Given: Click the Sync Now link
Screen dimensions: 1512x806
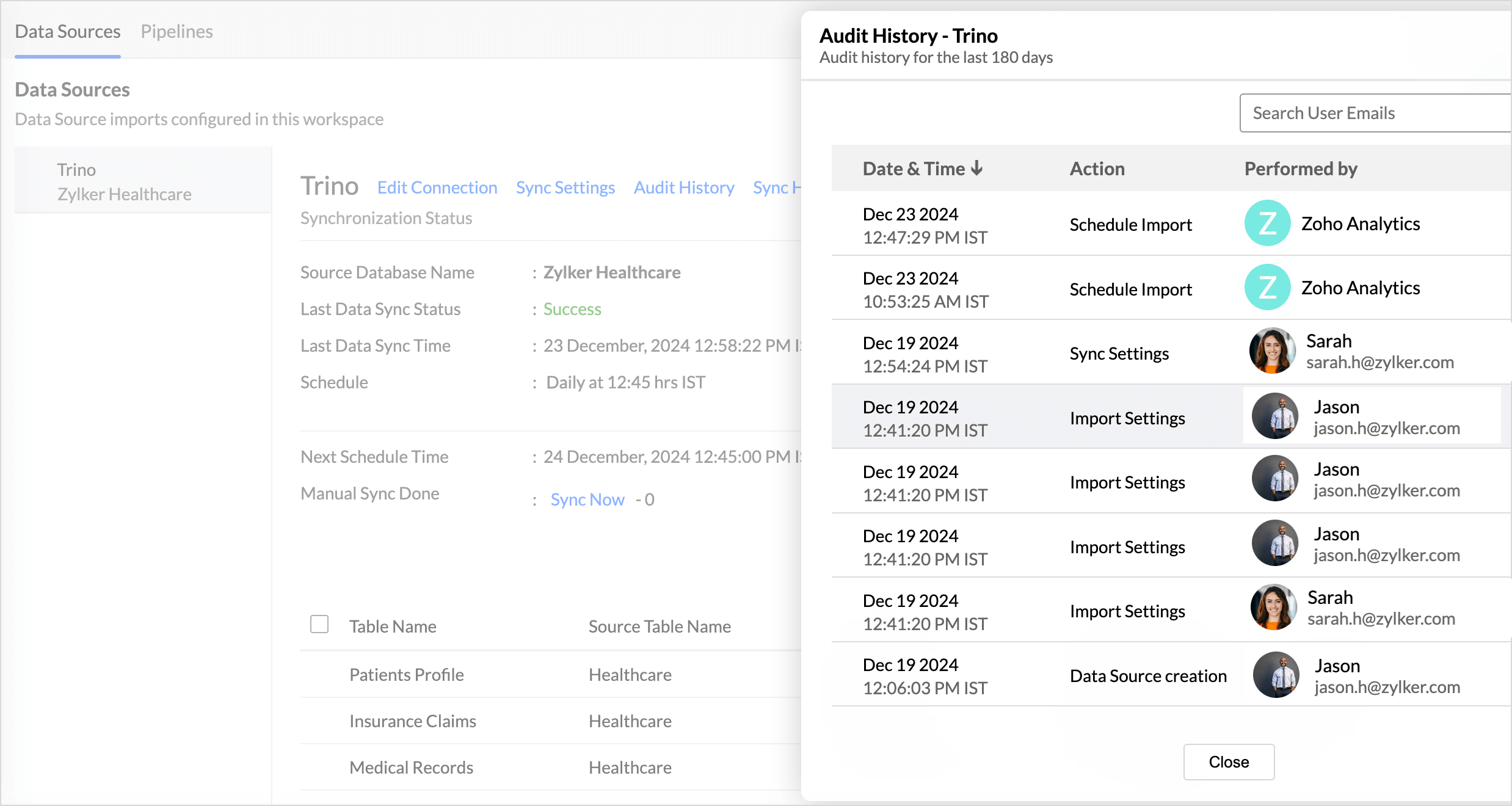Looking at the screenshot, I should 587,499.
